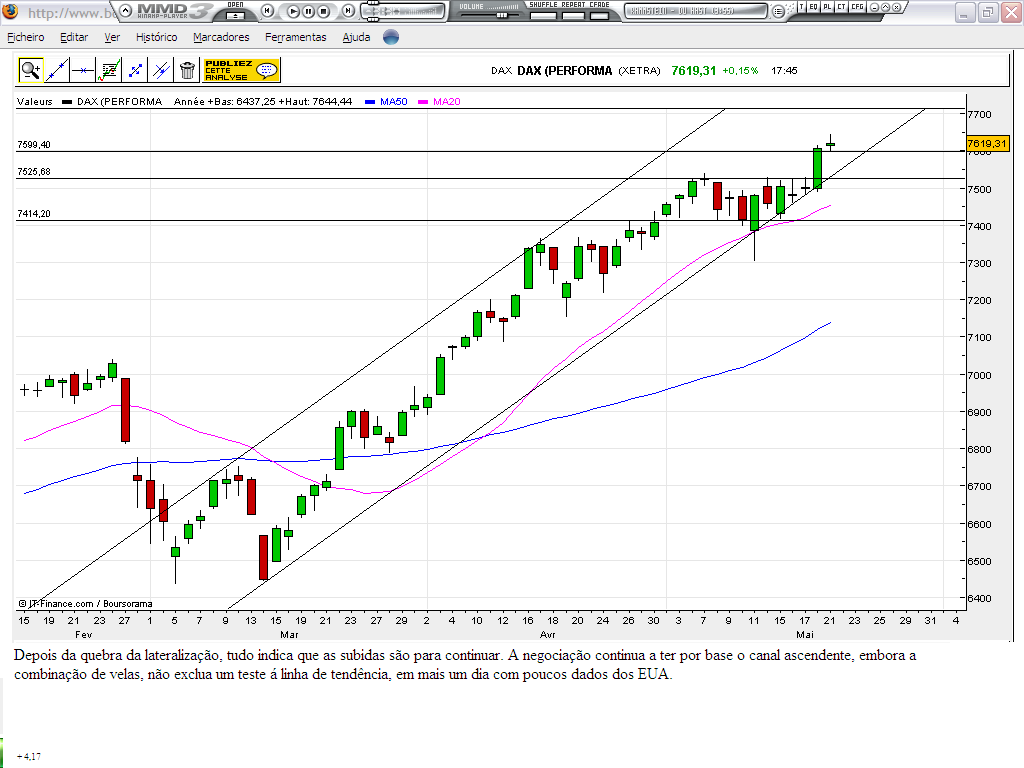Select the horizontal line drawing tool

(83, 70)
